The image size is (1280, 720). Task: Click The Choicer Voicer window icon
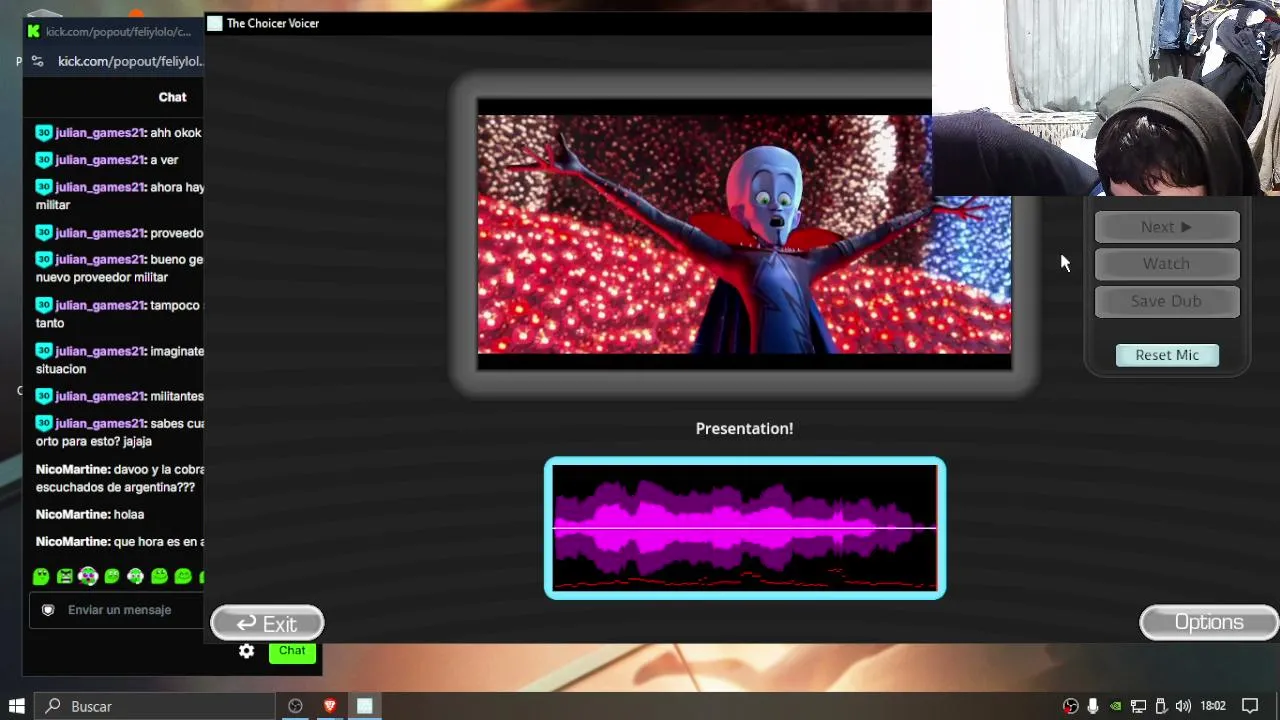(214, 23)
